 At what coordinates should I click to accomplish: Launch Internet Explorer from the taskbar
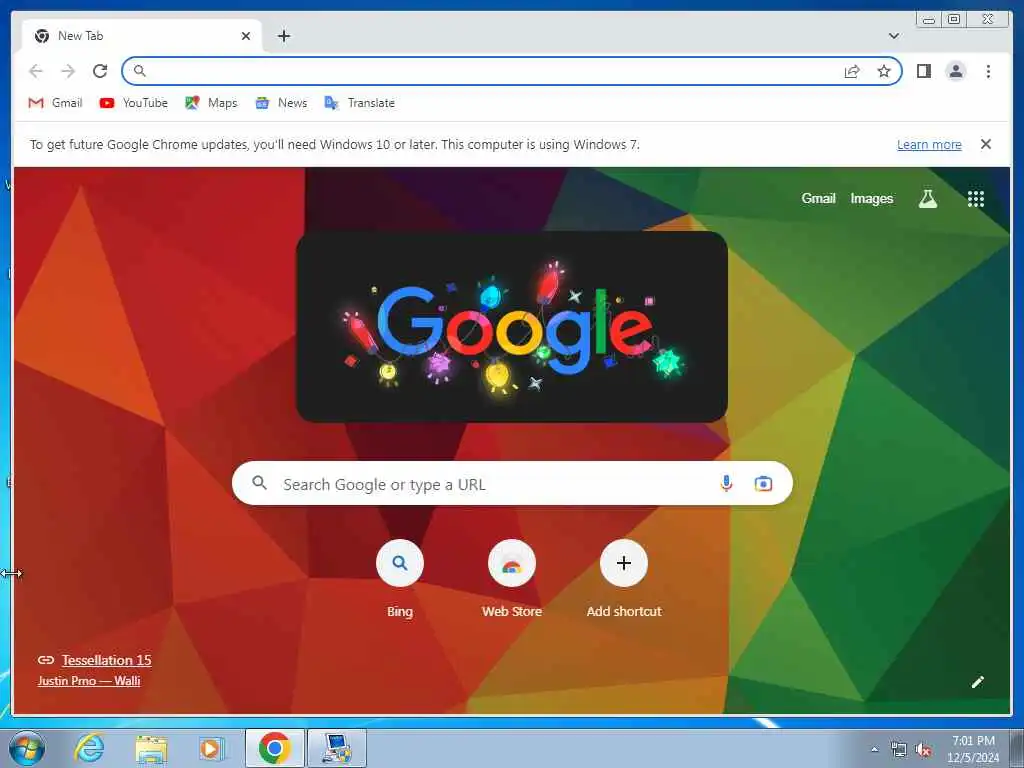coord(89,748)
